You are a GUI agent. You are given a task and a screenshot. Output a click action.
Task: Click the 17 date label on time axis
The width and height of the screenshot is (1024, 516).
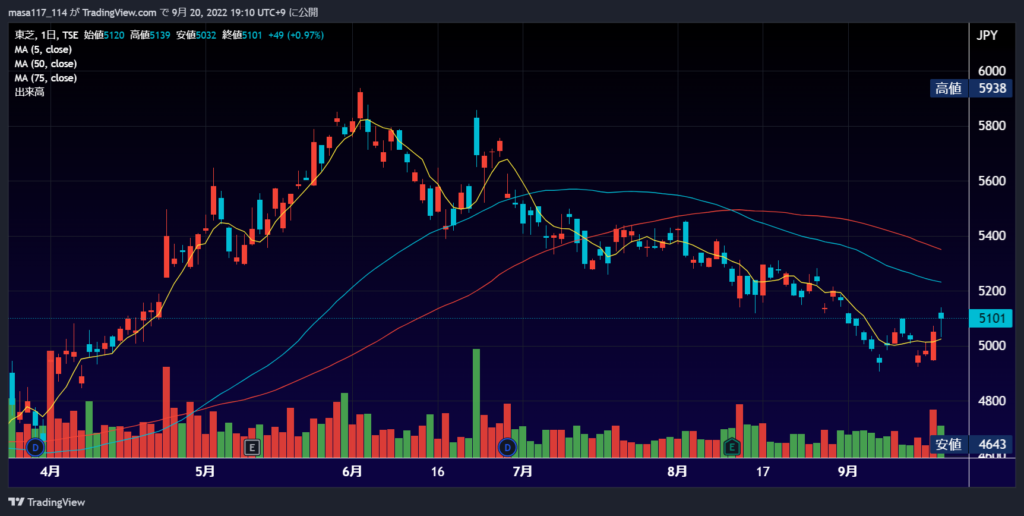762,471
